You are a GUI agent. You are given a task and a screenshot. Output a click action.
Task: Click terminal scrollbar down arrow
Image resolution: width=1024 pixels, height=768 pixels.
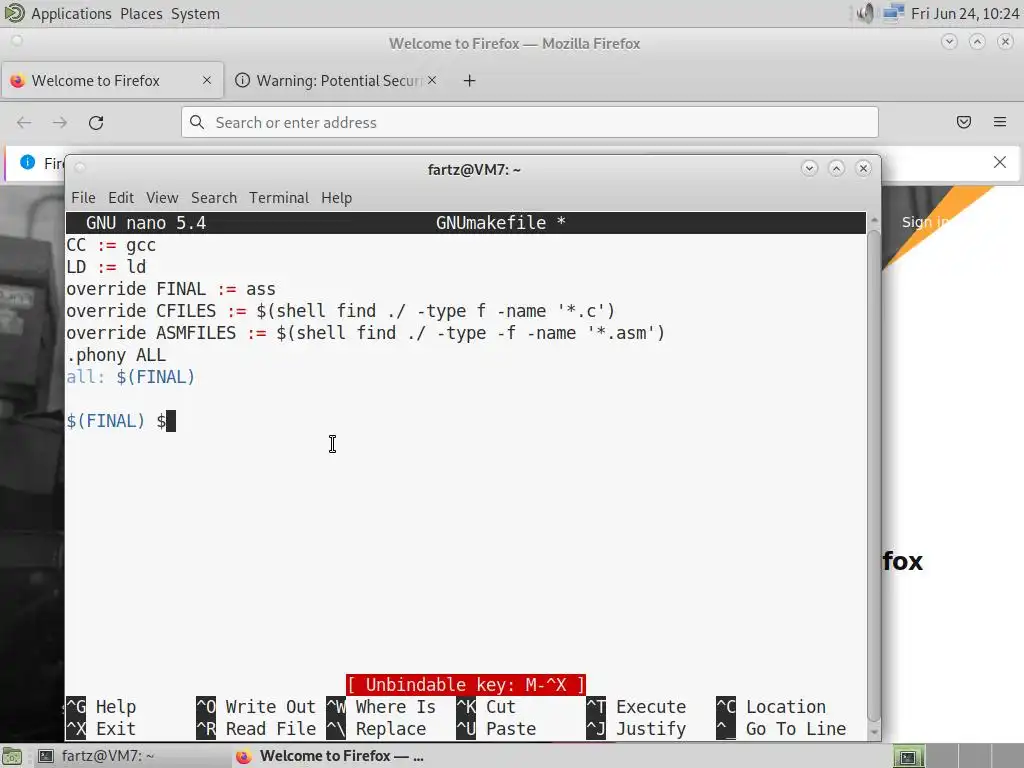click(x=874, y=733)
